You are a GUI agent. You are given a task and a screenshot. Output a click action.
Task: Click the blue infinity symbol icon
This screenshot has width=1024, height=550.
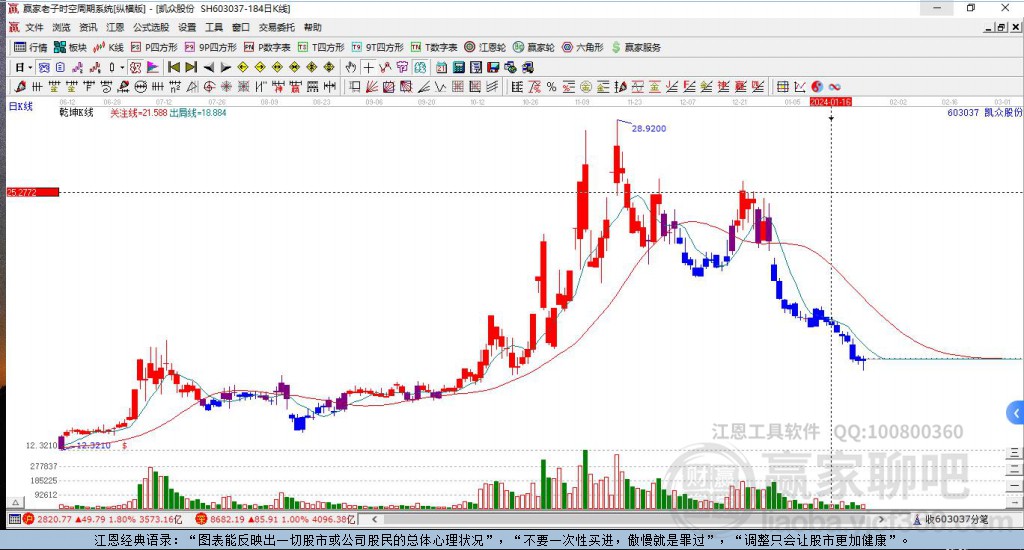(834, 86)
